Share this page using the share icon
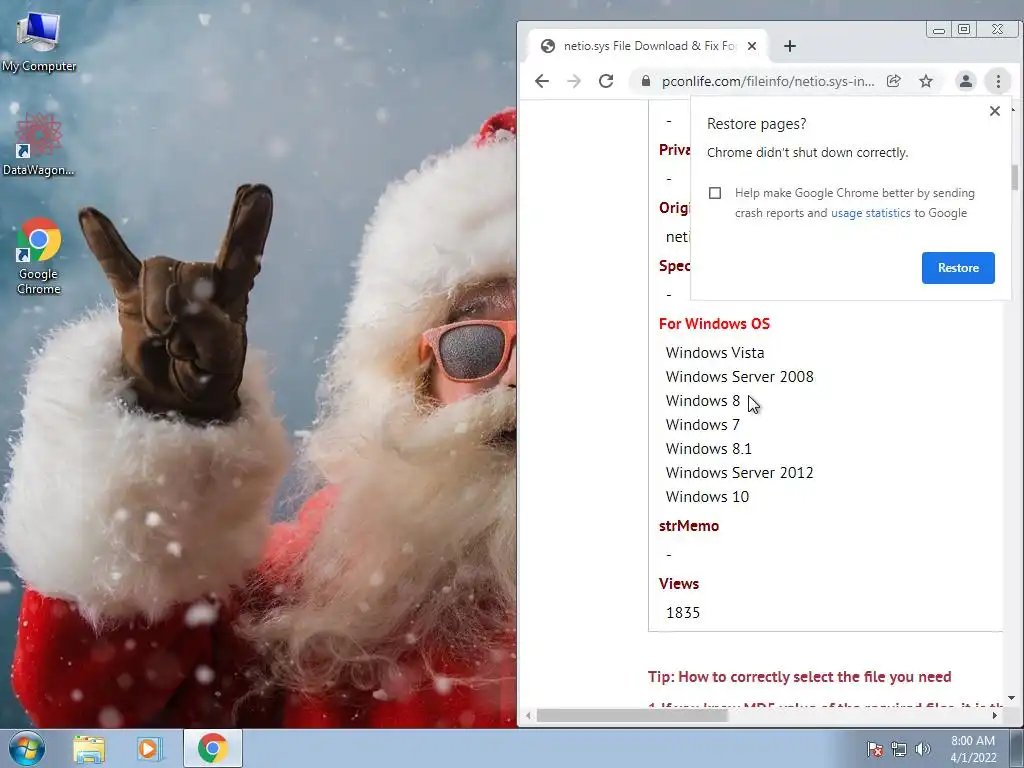This screenshot has width=1024, height=768. click(893, 81)
